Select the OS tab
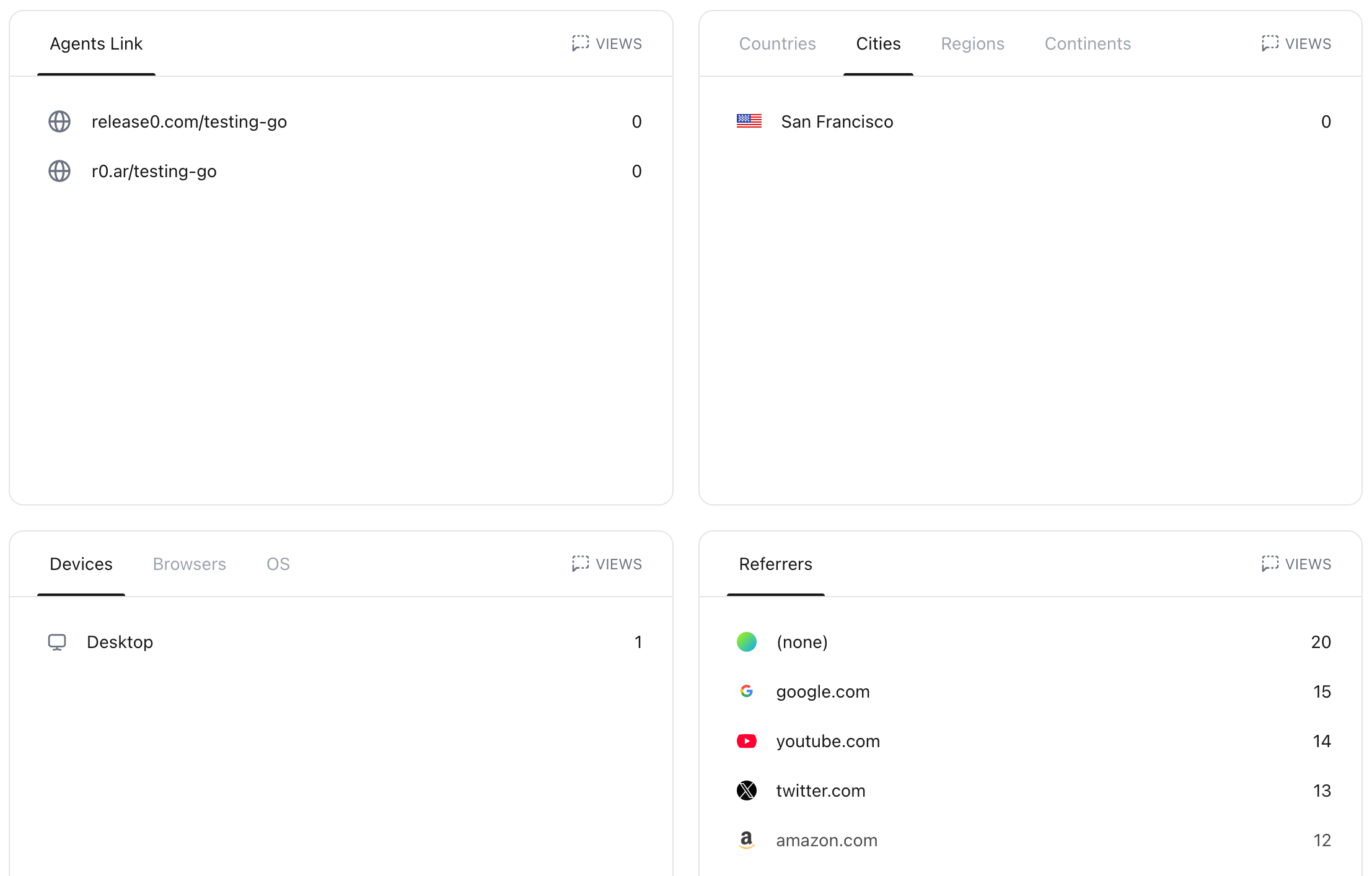Screen dimensions: 1372x876 click(278, 564)
